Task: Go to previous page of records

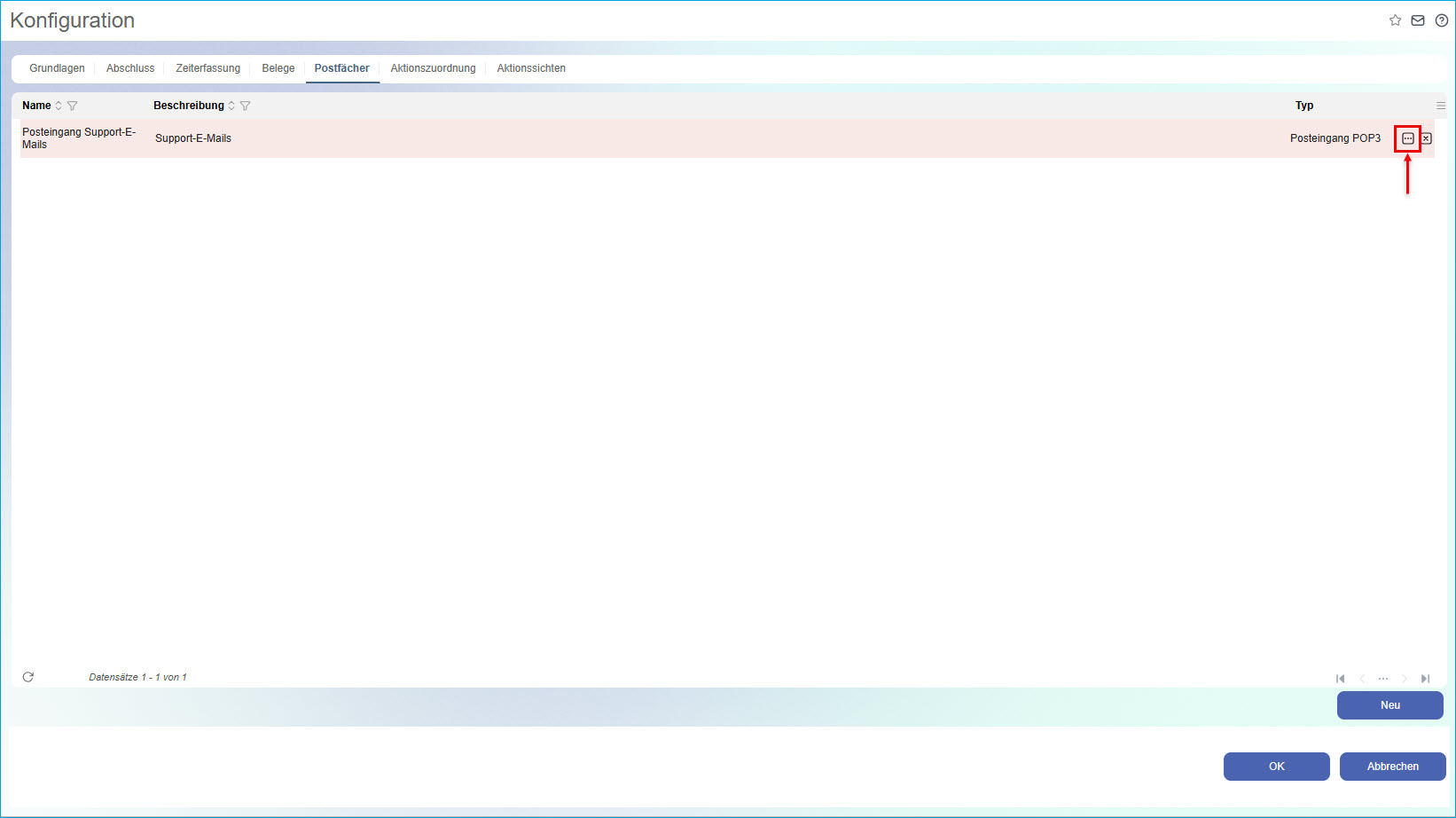Action: (1362, 679)
